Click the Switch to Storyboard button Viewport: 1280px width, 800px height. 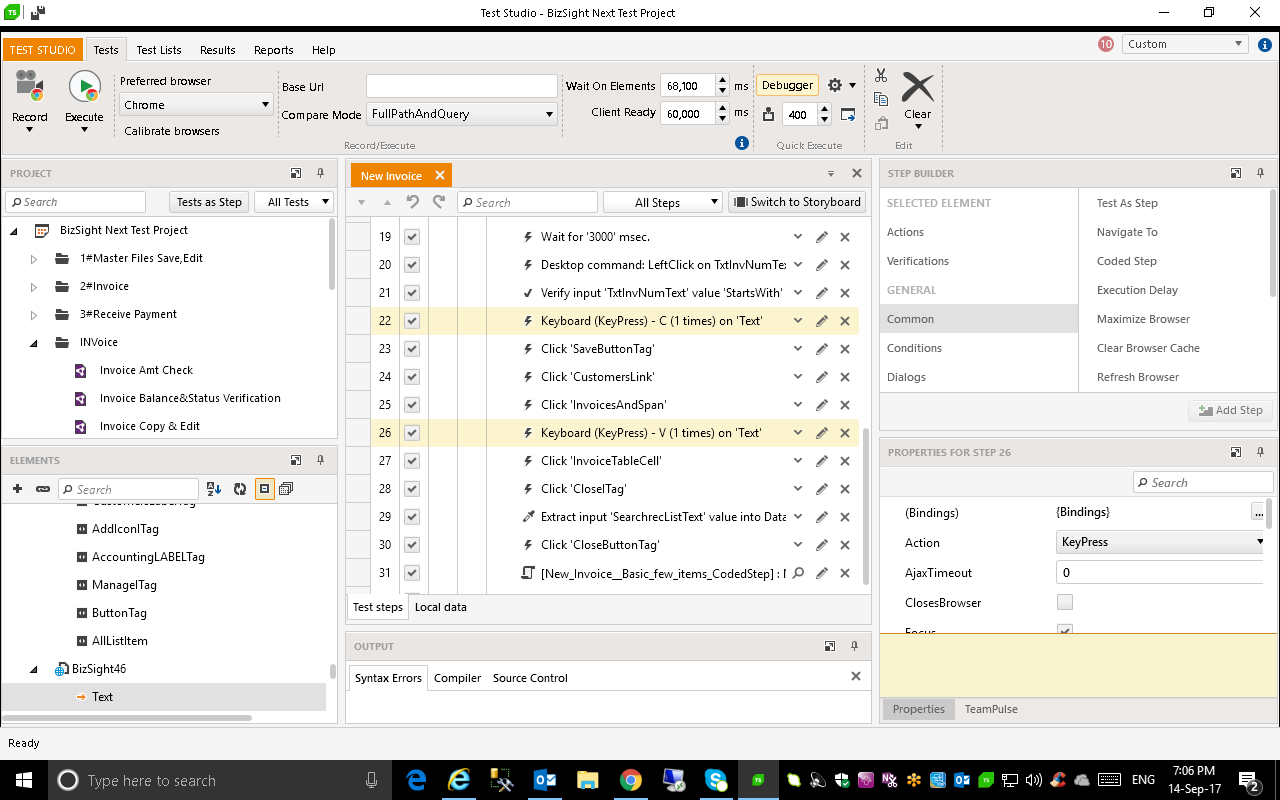coord(797,202)
